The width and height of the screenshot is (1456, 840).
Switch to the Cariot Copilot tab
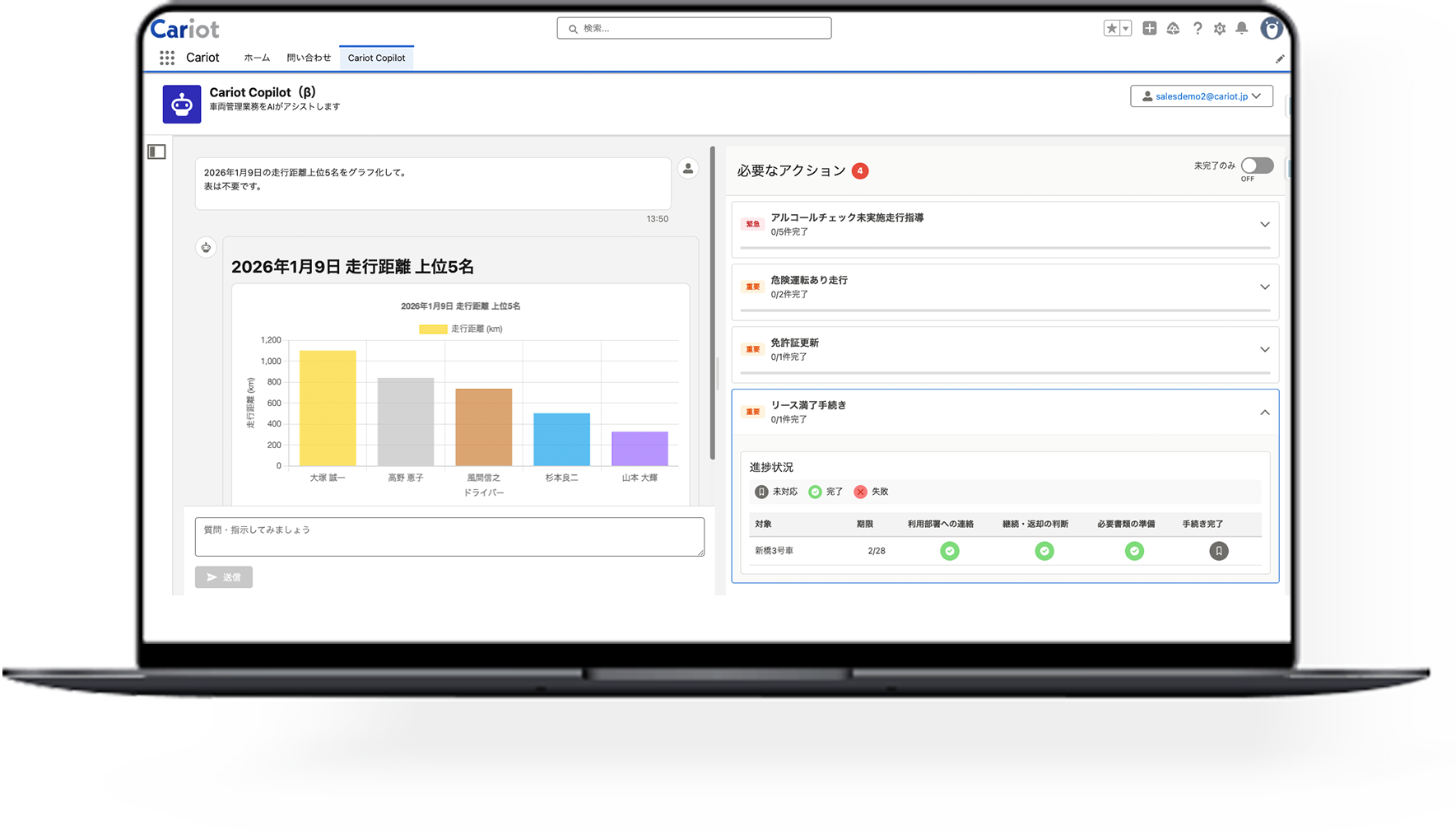point(376,58)
